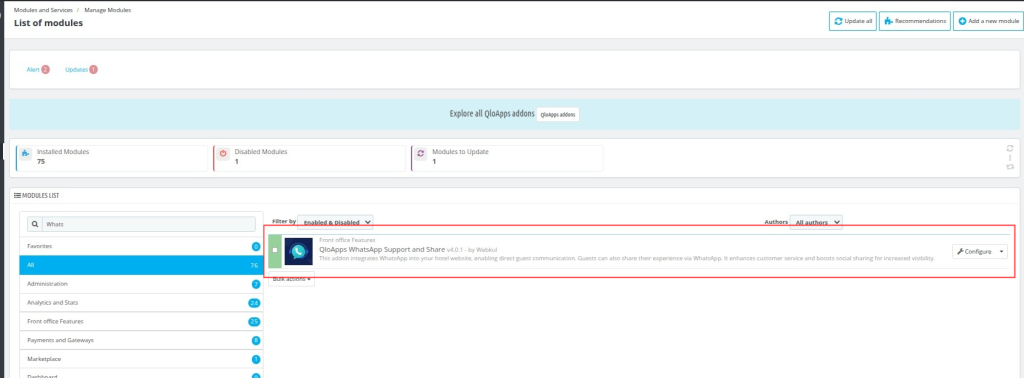Click the Installed Modules puzzle icon

click(25, 154)
